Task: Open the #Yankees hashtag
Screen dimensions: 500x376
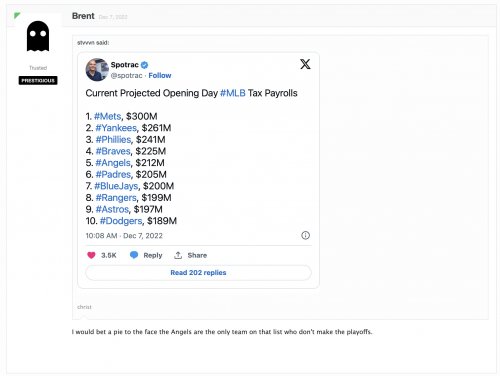Action: 116,128
